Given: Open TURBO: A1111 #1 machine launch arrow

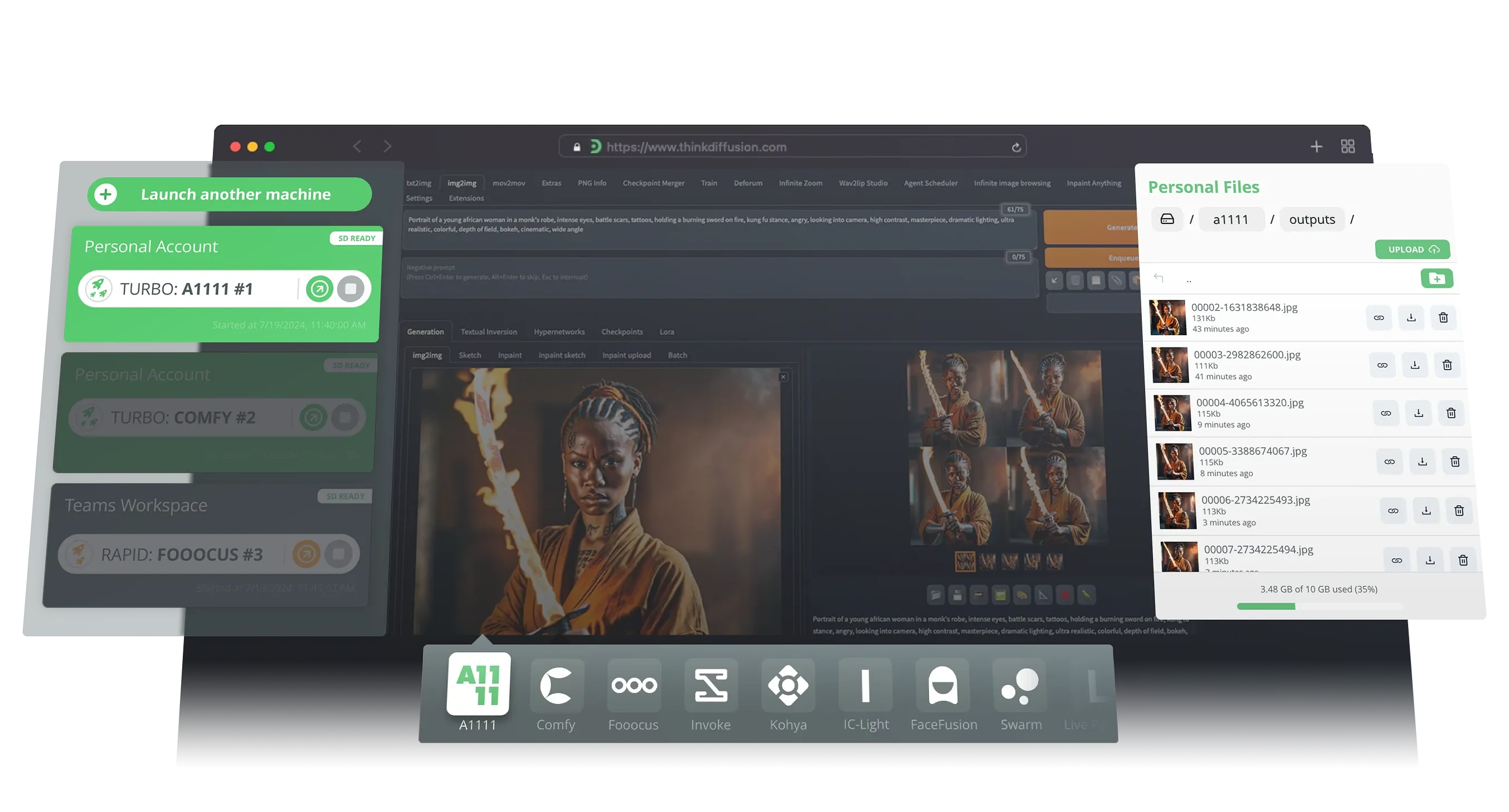Looking at the screenshot, I should (x=319, y=288).
